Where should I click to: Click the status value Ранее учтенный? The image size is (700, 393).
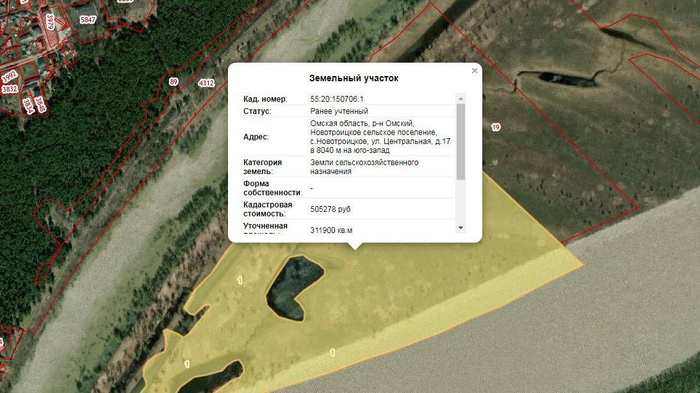point(339,111)
